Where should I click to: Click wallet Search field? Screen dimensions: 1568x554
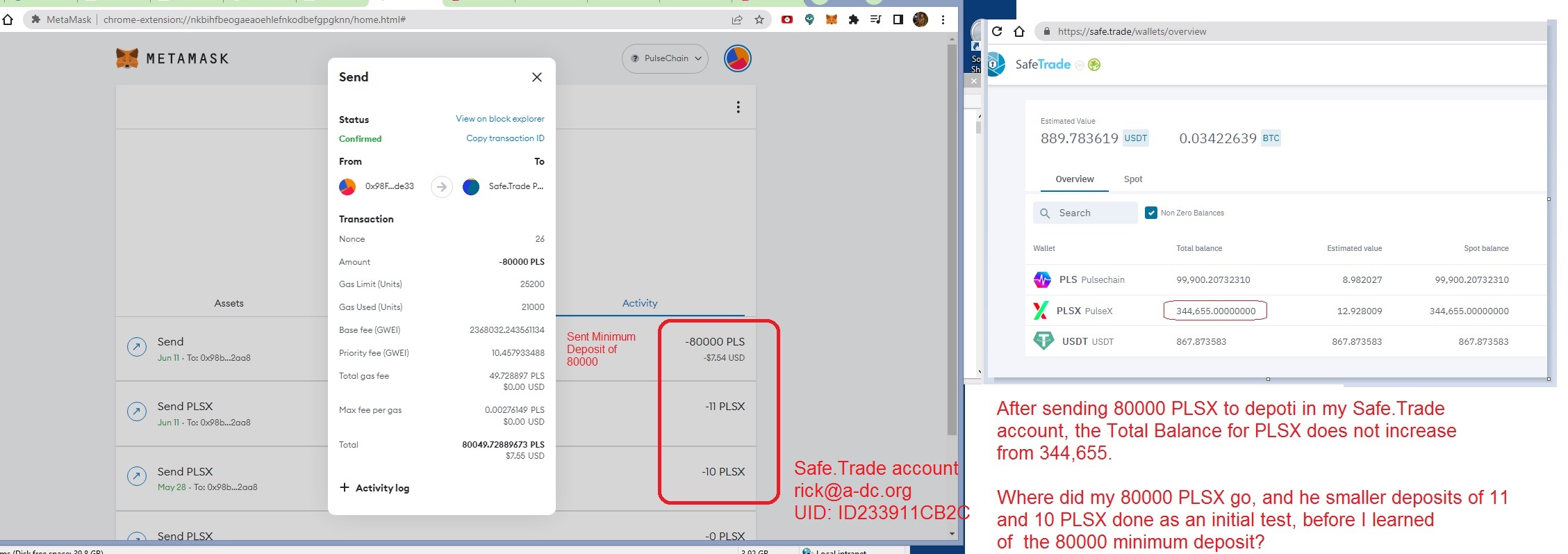1085,213
